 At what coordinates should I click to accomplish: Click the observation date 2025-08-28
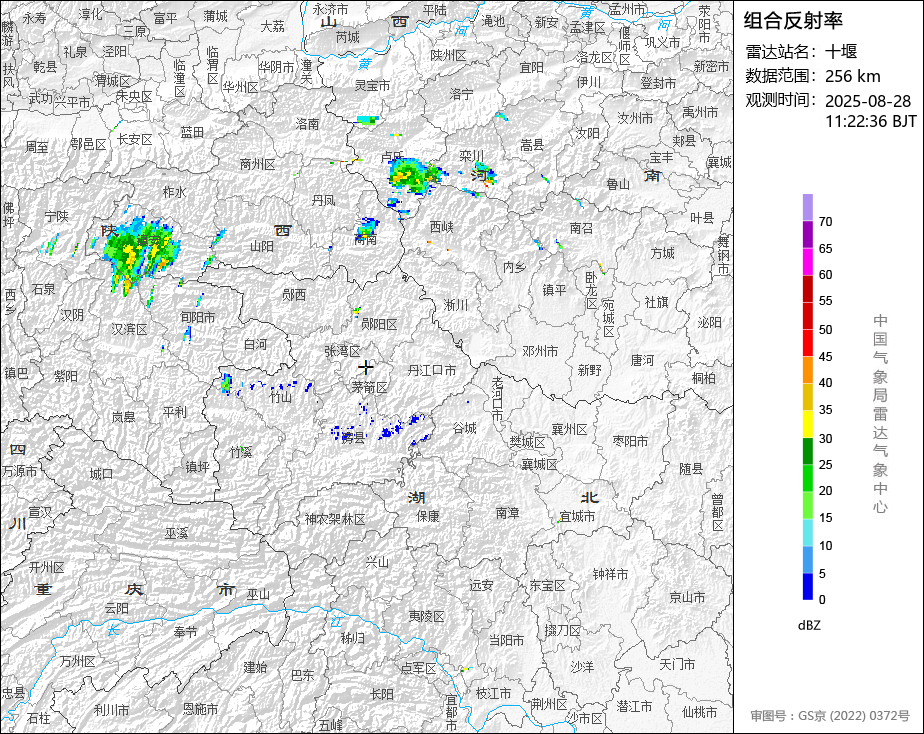[867, 101]
